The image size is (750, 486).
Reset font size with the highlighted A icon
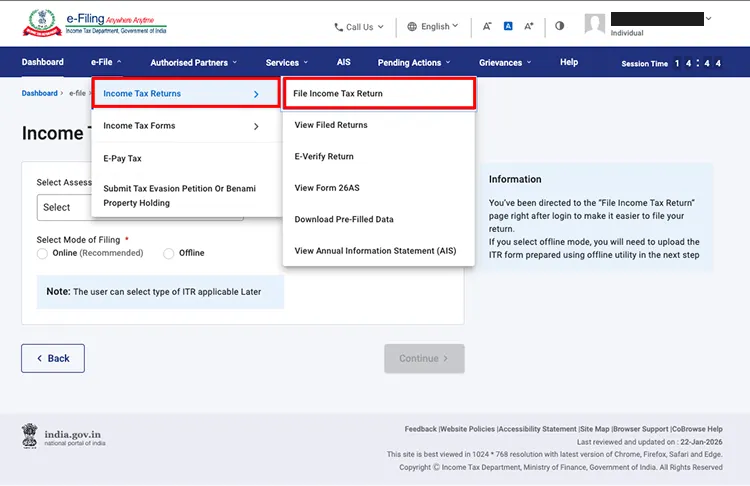point(508,26)
